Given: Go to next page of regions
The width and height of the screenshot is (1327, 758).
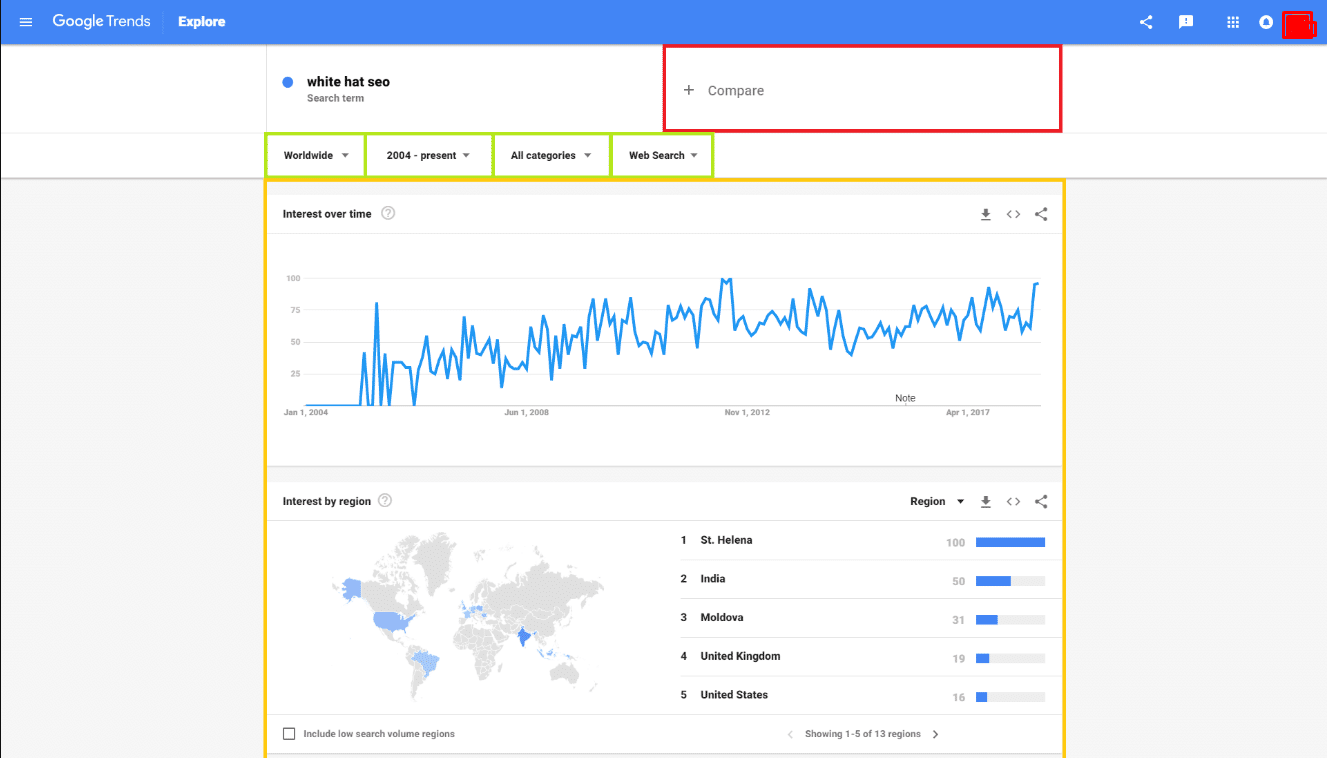Looking at the screenshot, I should point(936,734).
